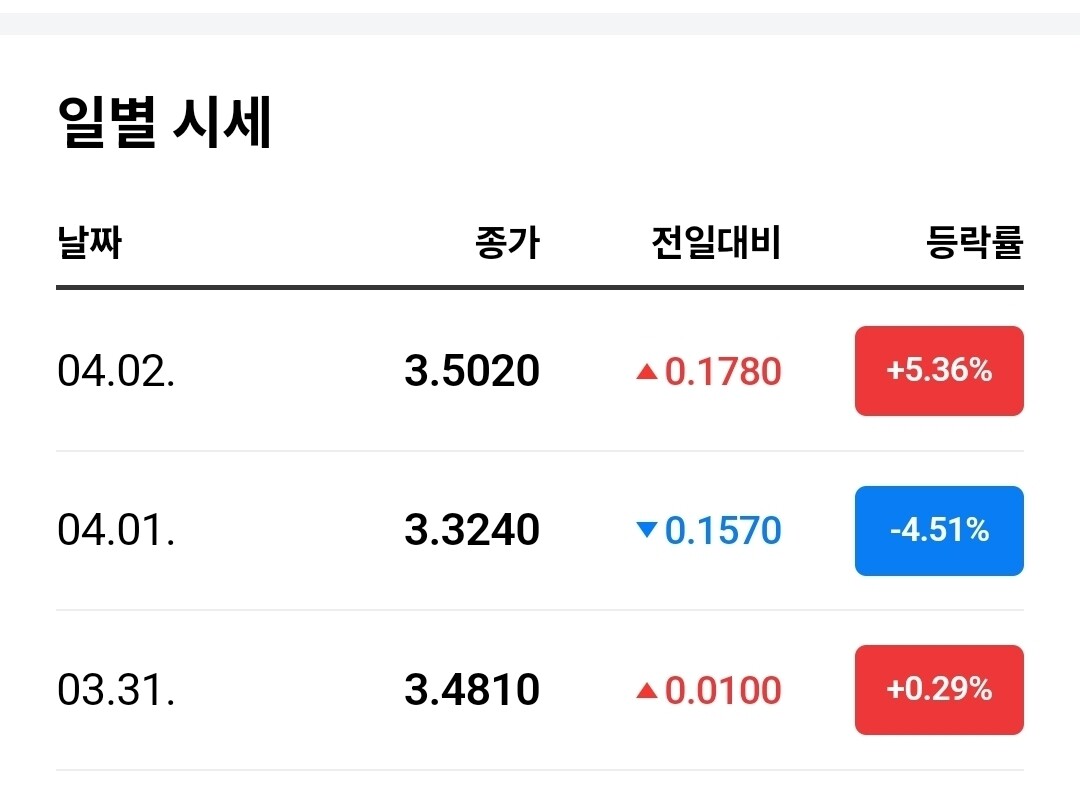The width and height of the screenshot is (1080, 789).
Task: Click the closing price 3.3240
Action: click(x=472, y=530)
